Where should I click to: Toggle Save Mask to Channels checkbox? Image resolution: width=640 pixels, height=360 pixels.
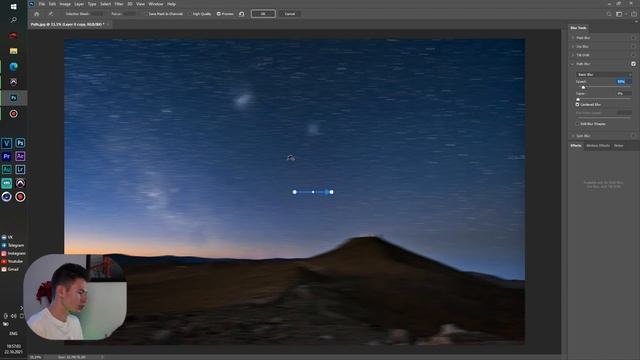click(146, 14)
